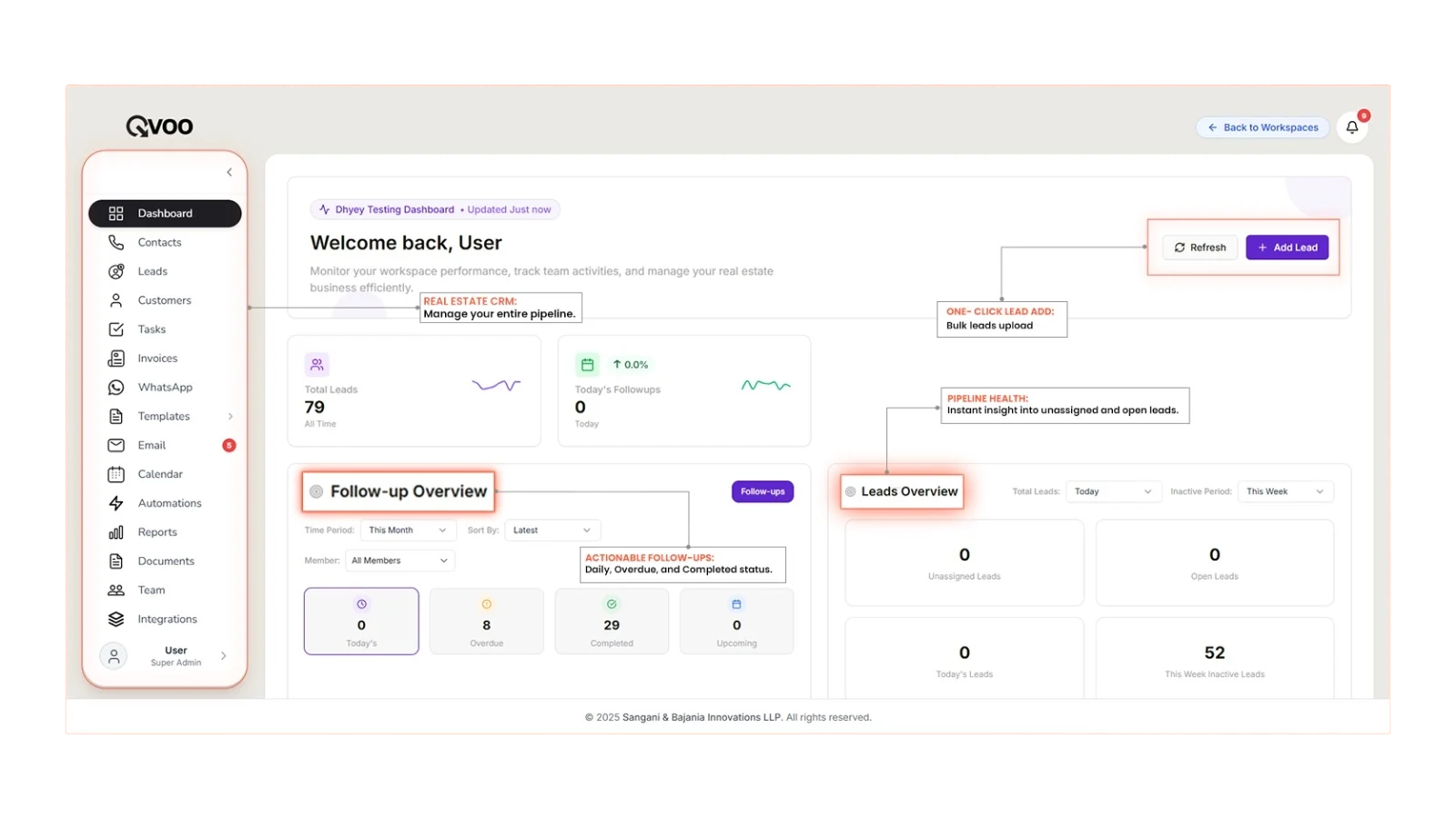Click the red Email unread badge
The width and height of the screenshot is (1456, 819).
(229, 445)
